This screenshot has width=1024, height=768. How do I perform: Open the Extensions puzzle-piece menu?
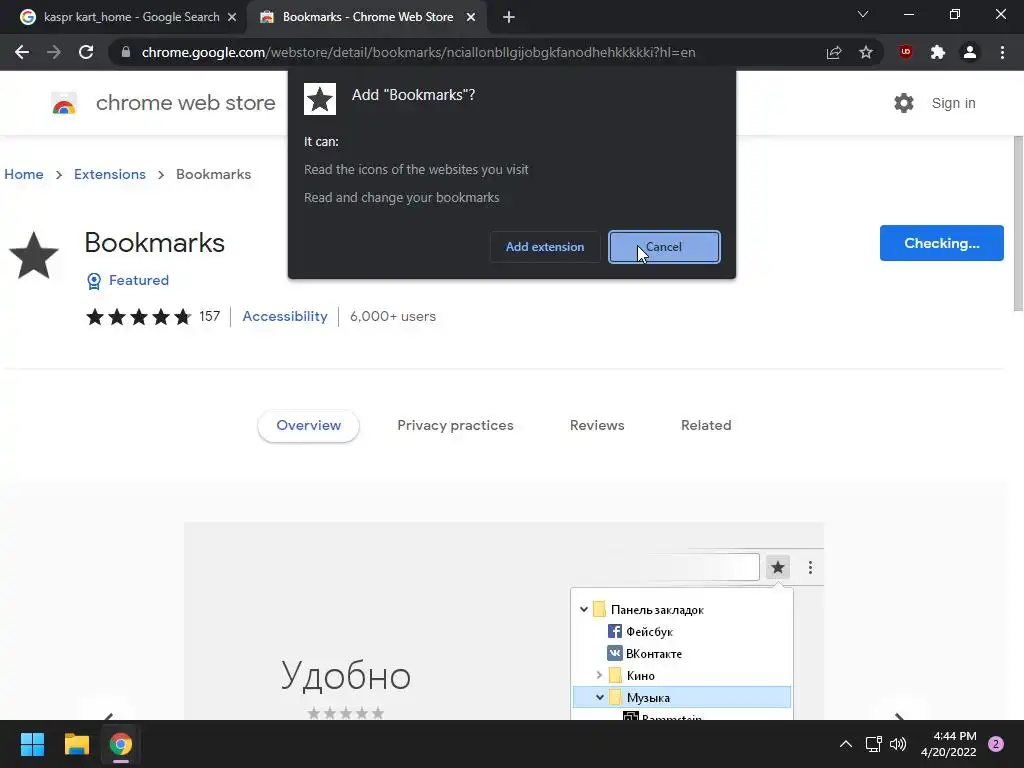click(938, 52)
